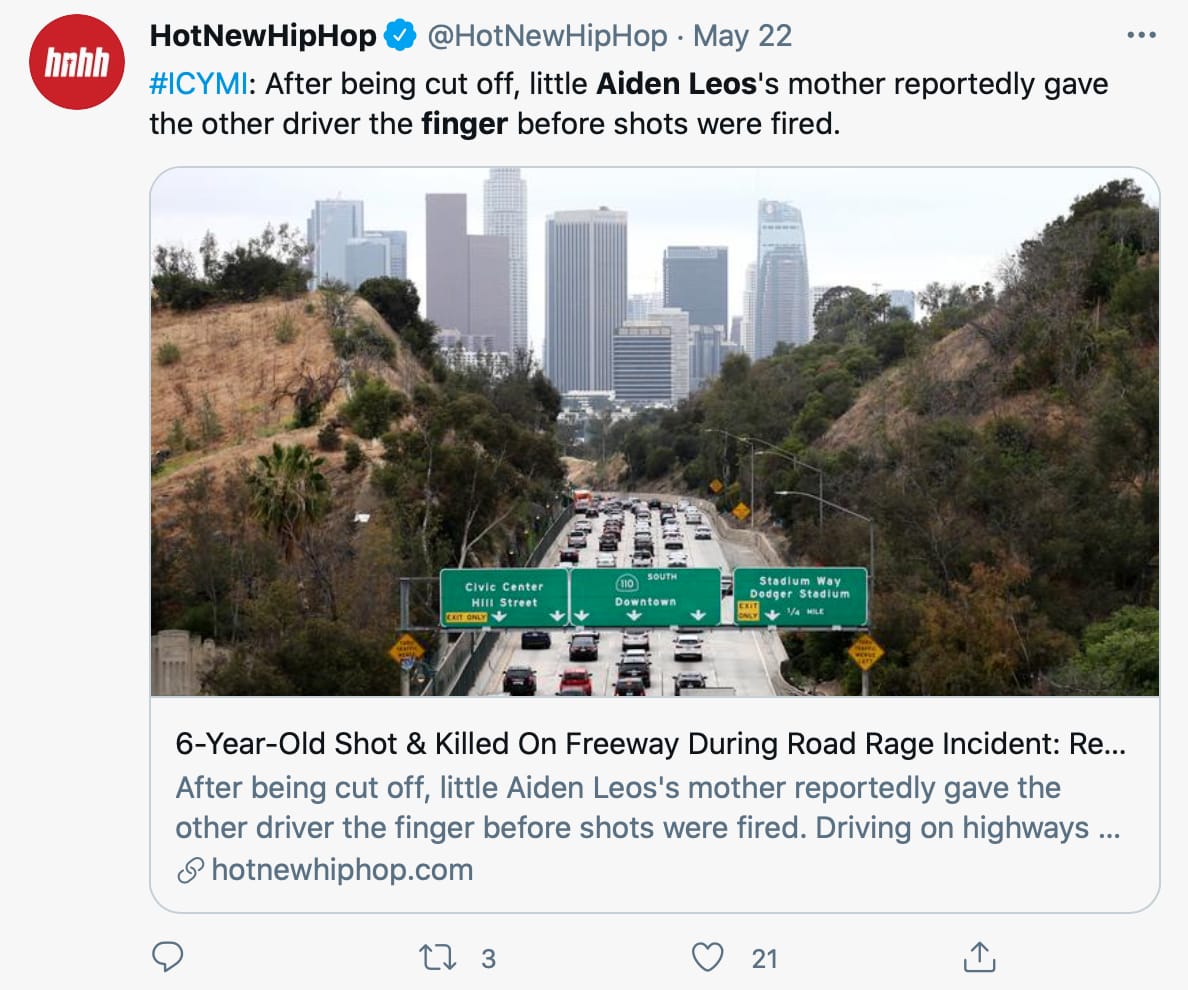Click the bold word "finger" in tweet
1188x990 pixels.
(x=465, y=125)
